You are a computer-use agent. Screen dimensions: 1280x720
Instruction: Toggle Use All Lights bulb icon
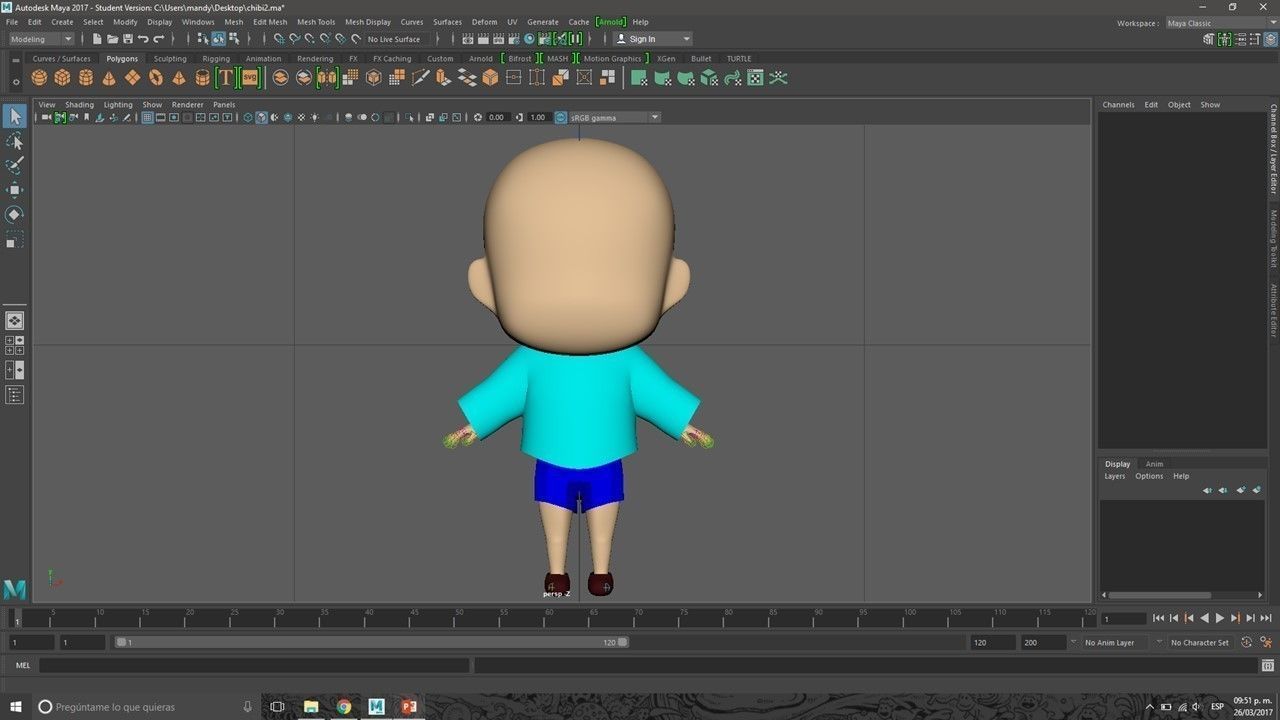[x=314, y=117]
